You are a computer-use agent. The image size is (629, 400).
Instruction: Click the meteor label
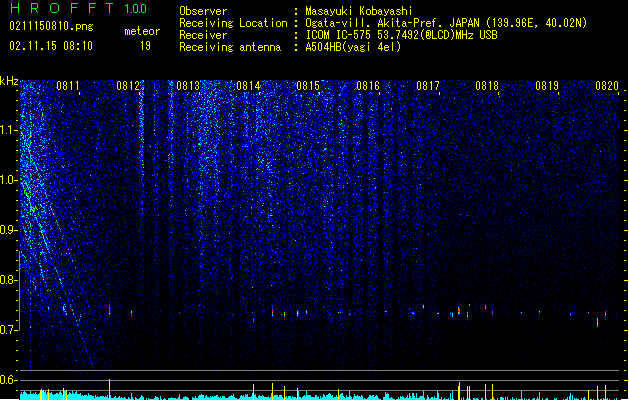pyautogui.click(x=142, y=31)
